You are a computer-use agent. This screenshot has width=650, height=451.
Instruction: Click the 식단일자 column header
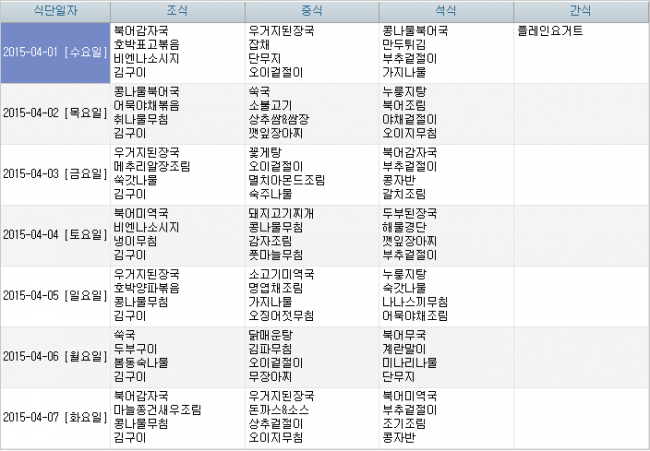pyautogui.click(x=54, y=11)
